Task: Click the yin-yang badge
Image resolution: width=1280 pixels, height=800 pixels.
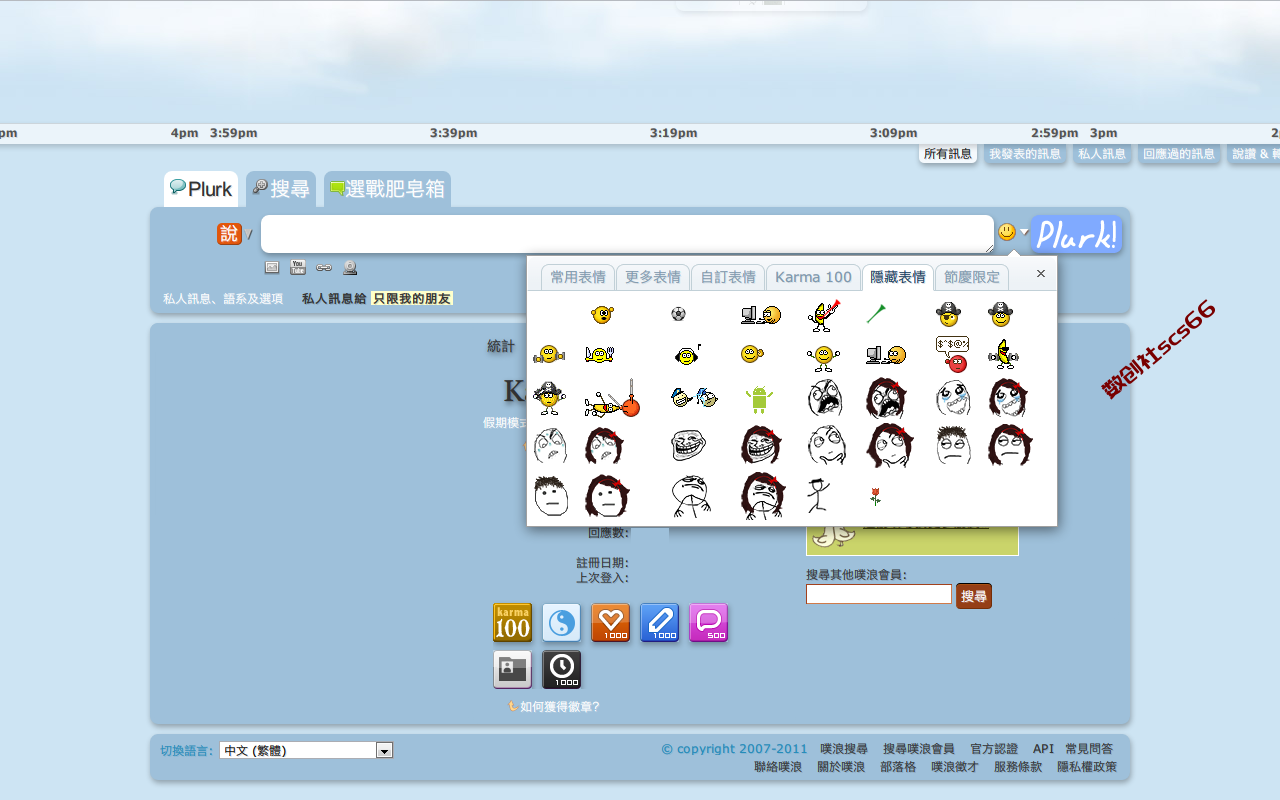Action: point(561,623)
